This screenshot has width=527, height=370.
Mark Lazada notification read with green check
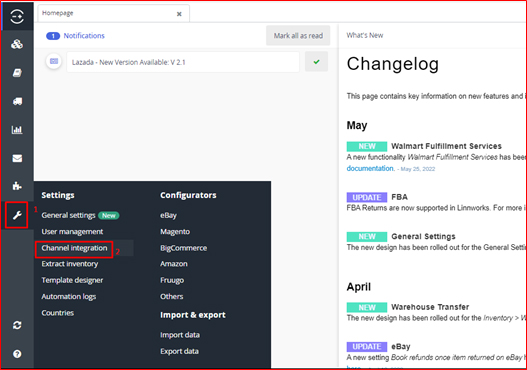[x=316, y=62]
